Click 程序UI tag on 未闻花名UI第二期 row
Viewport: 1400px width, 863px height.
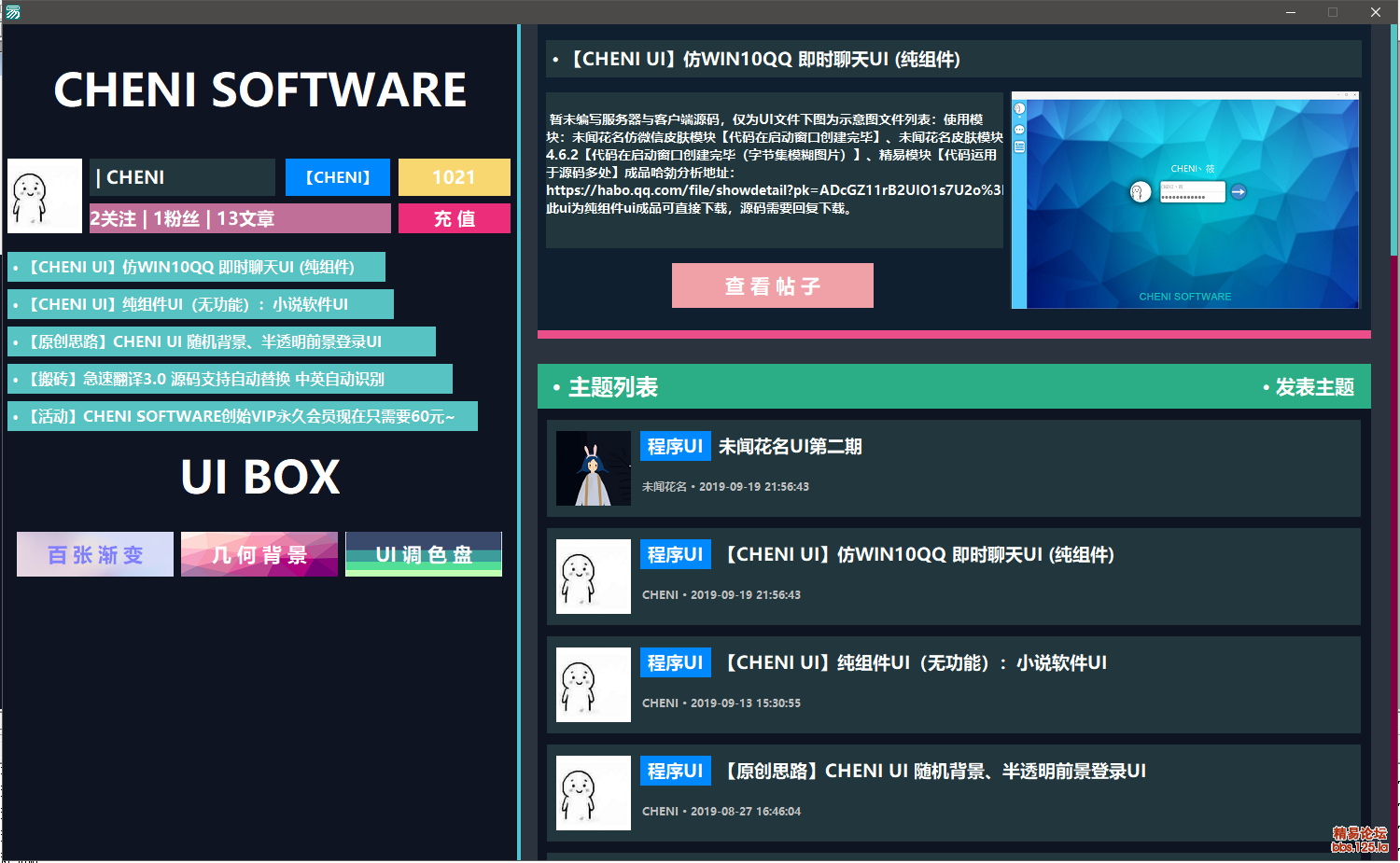pyautogui.click(x=676, y=446)
